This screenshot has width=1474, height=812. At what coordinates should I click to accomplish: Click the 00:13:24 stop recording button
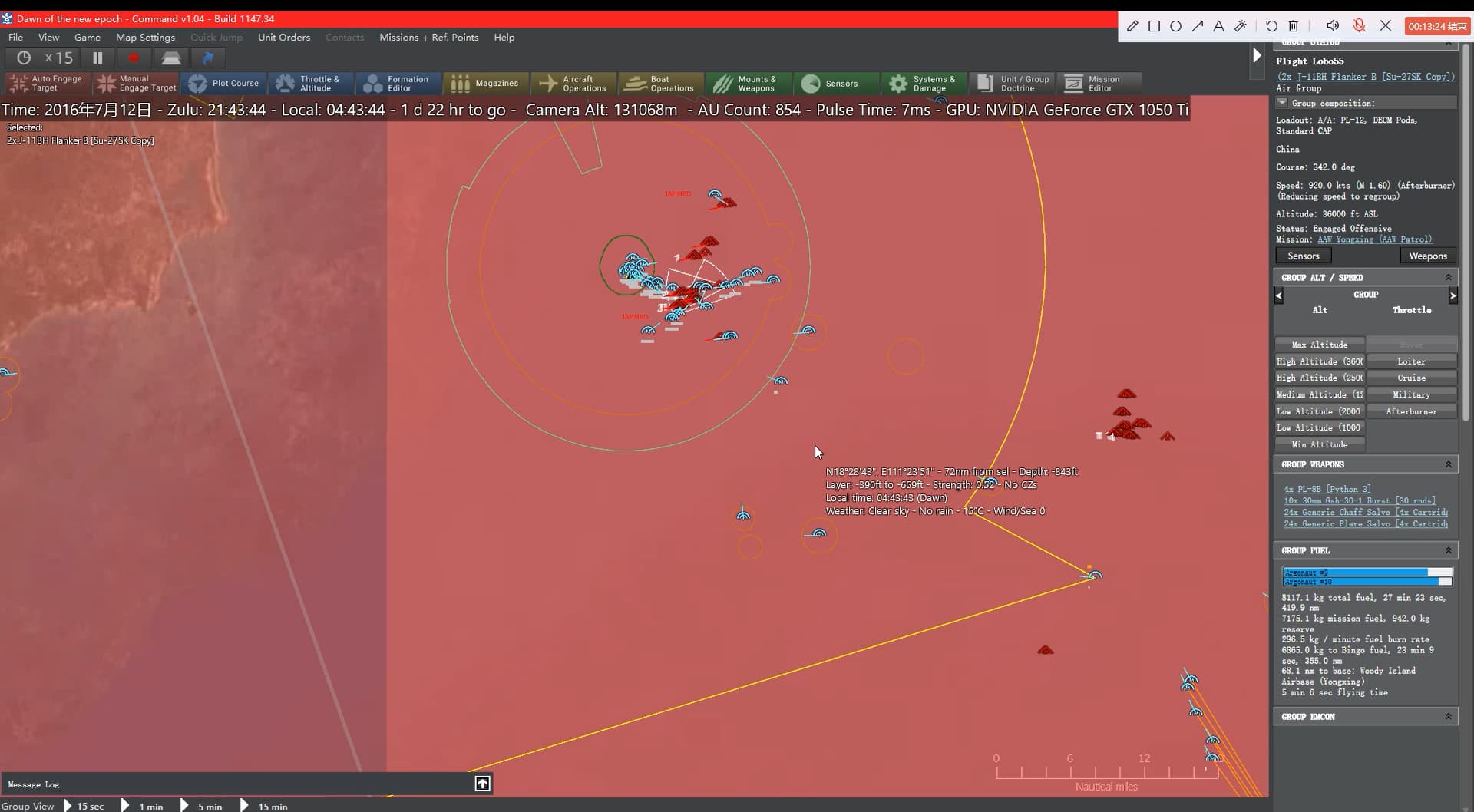1436,26
